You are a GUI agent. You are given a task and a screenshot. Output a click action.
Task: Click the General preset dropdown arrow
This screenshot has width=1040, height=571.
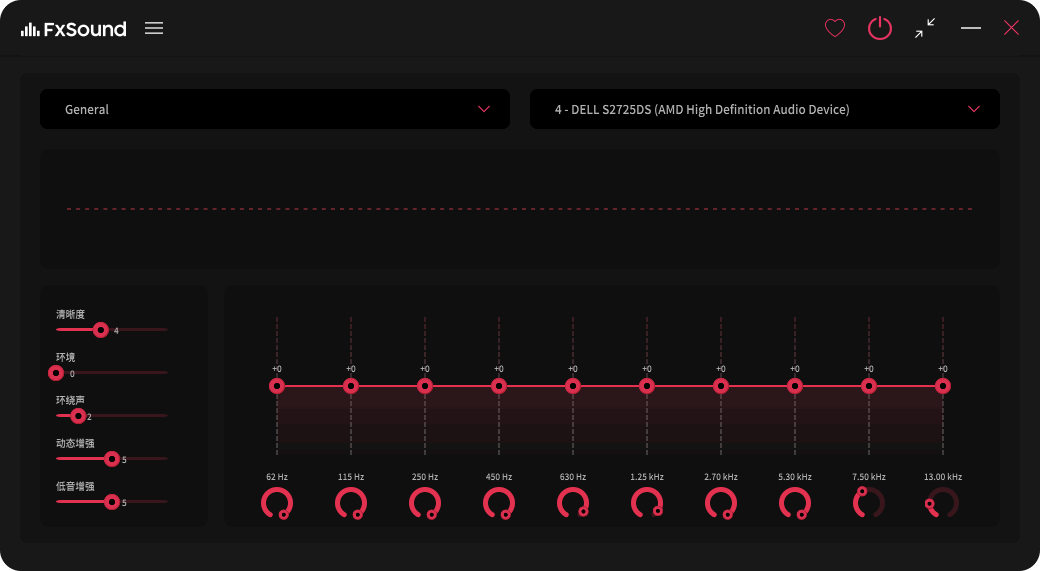[x=484, y=109]
